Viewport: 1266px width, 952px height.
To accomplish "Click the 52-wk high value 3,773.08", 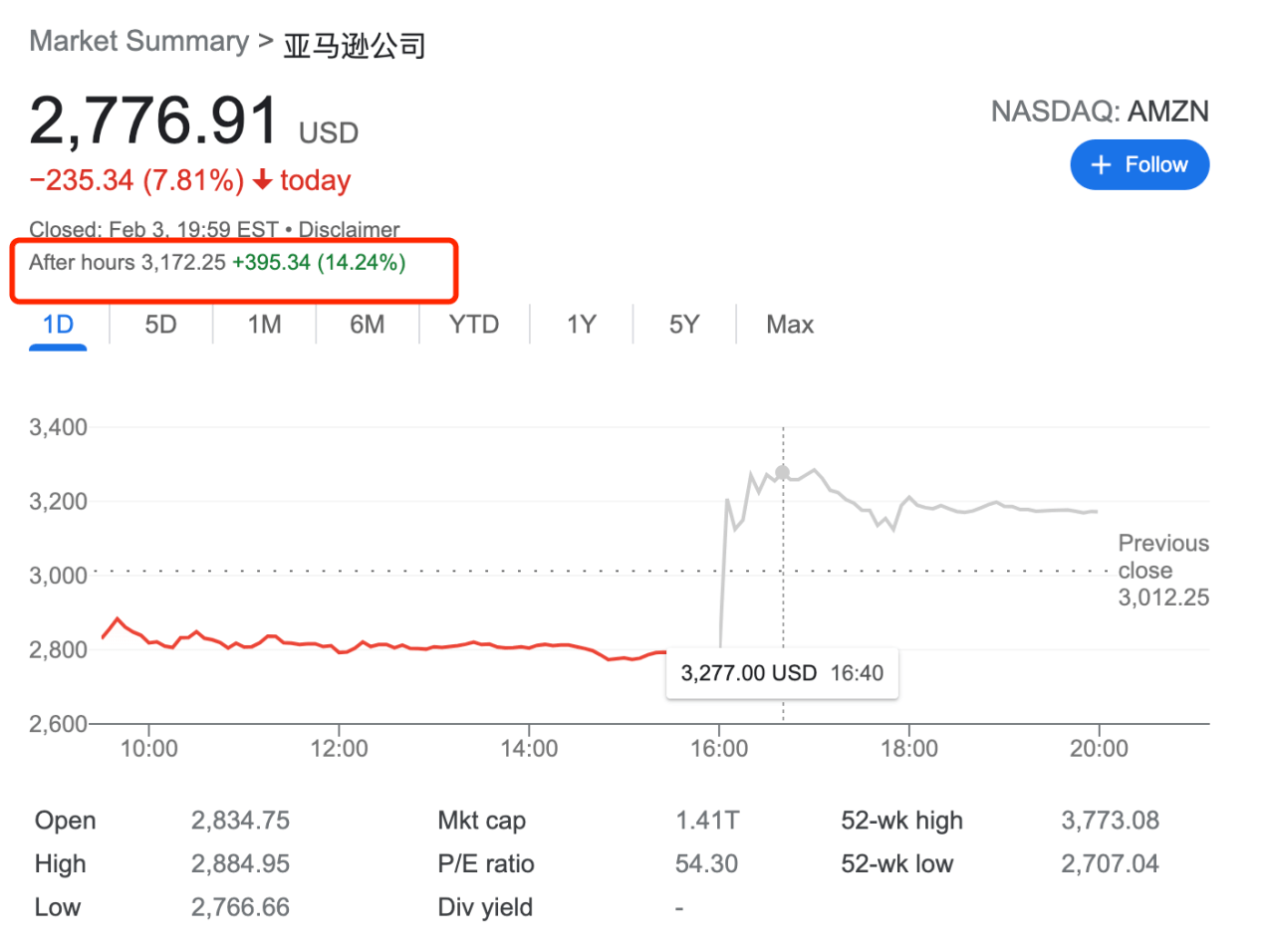I will pyautogui.click(x=1110, y=821).
